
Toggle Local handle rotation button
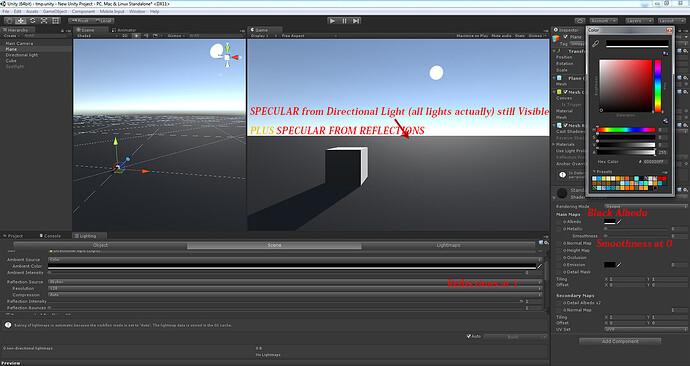coord(103,21)
